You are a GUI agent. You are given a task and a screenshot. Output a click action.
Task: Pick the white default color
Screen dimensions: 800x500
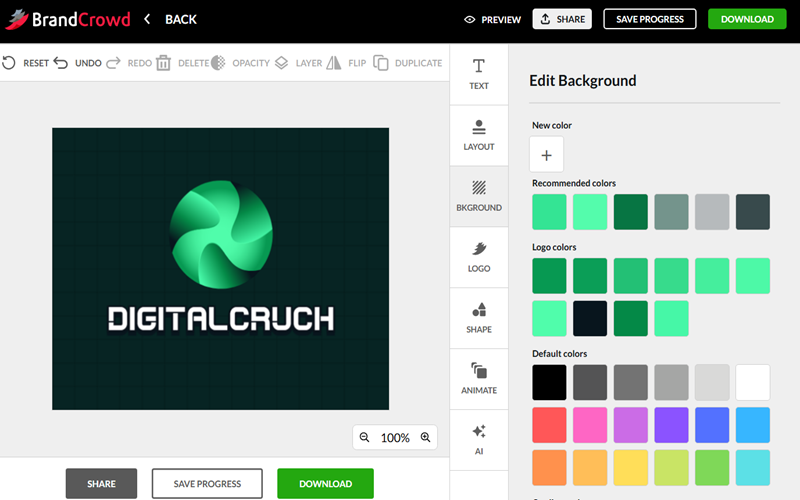coord(753,382)
